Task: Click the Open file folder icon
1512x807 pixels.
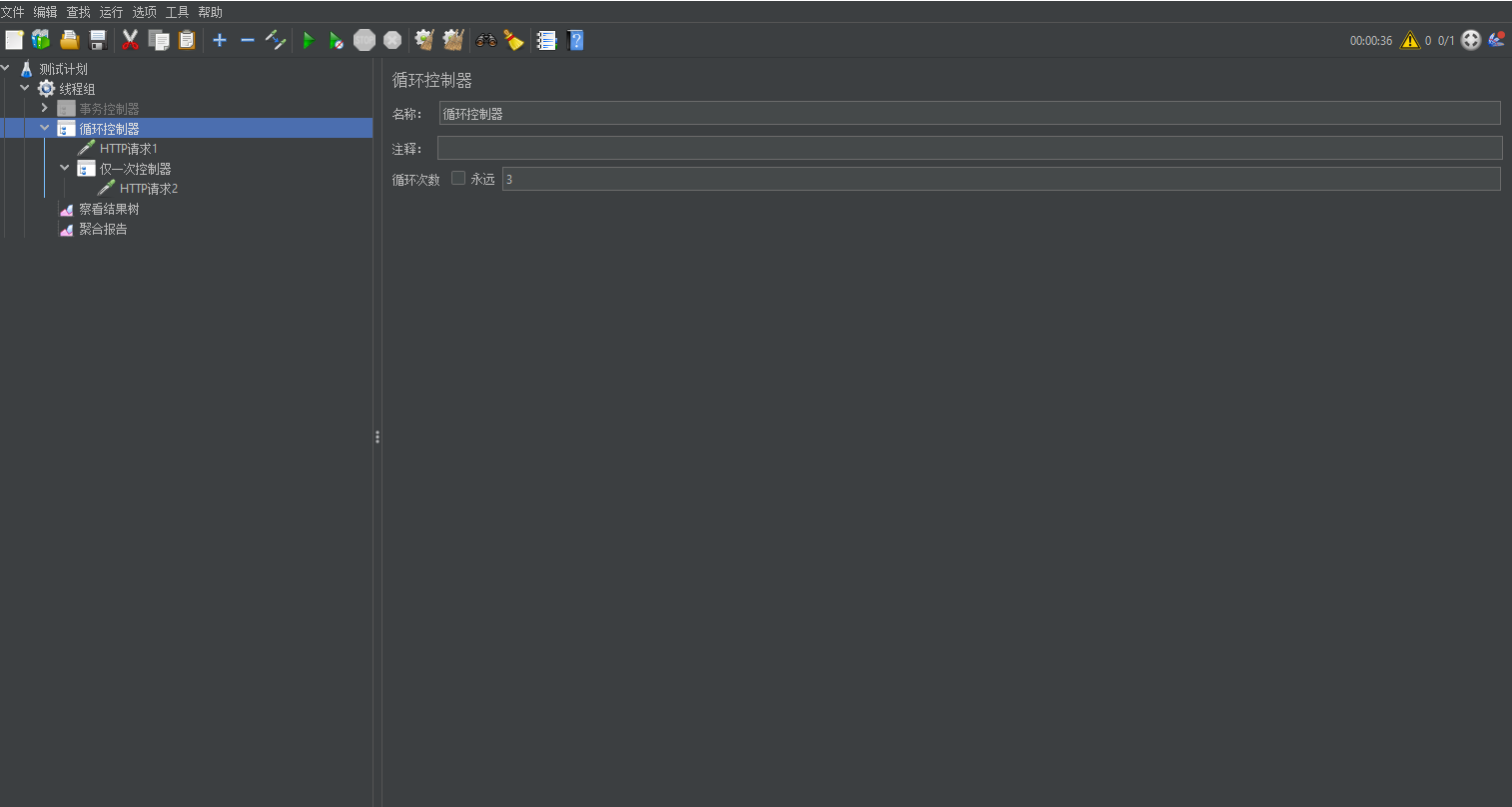Action: pos(69,40)
